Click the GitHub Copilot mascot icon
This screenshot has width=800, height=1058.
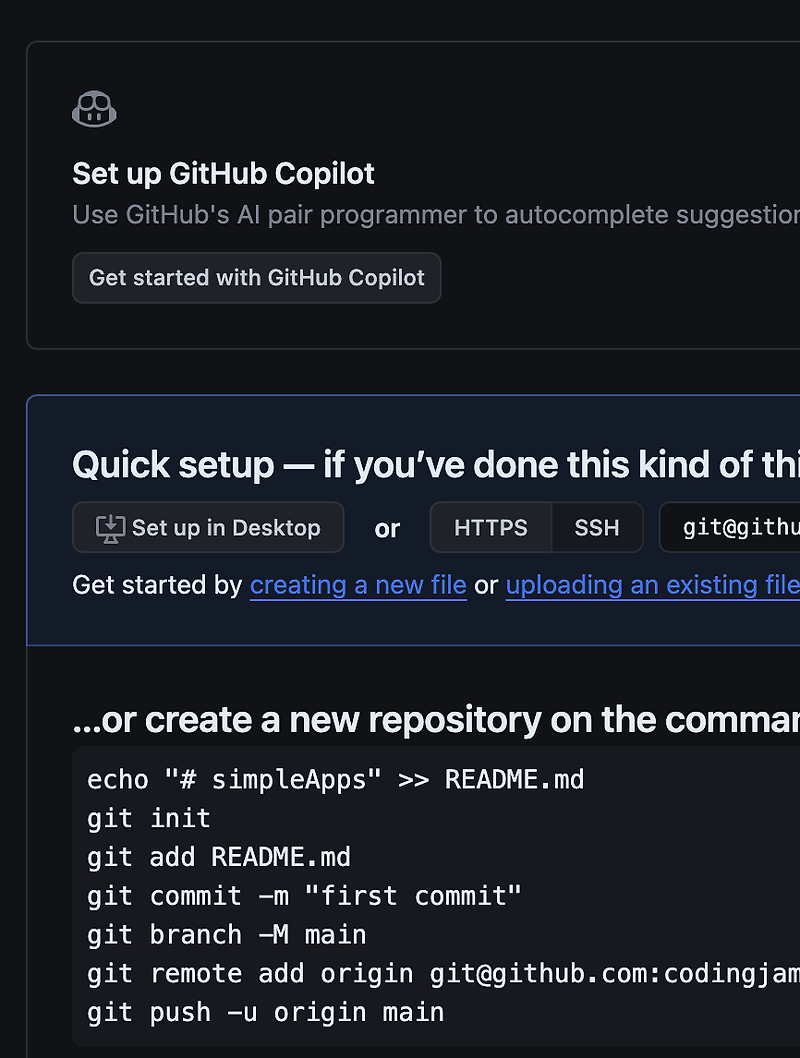pos(94,107)
